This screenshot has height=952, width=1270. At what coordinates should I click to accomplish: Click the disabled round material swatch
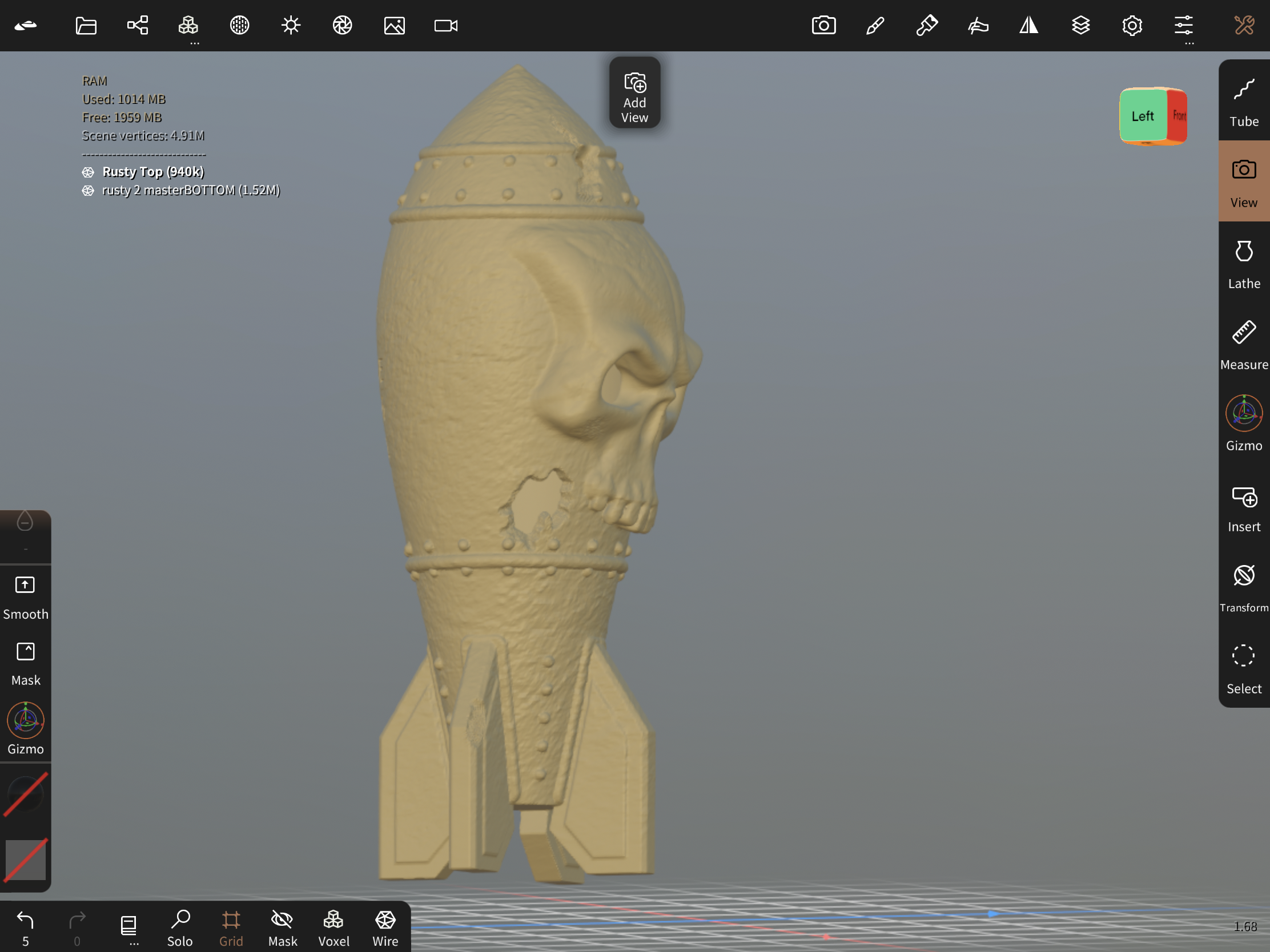pyautogui.click(x=25, y=795)
